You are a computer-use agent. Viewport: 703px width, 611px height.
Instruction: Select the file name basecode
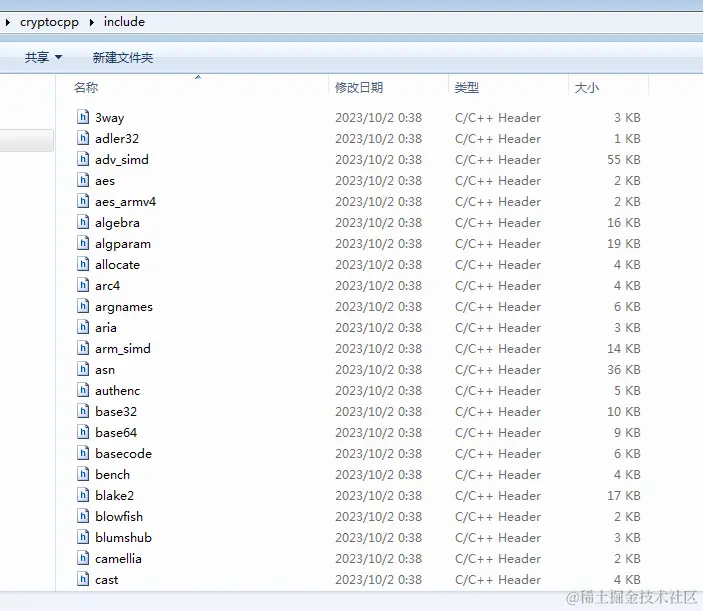[x=123, y=454]
